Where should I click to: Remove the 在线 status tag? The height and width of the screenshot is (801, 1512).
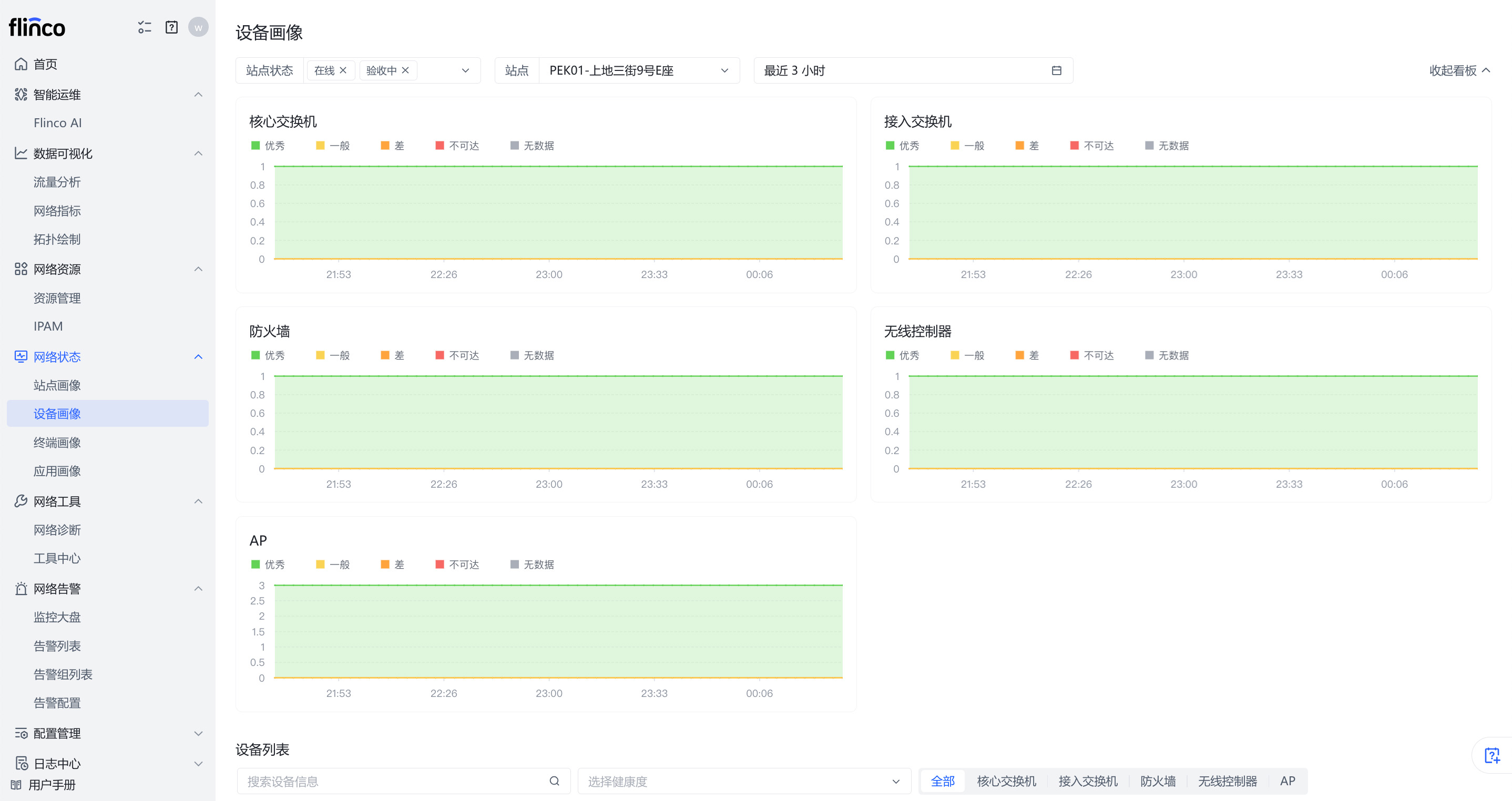click(343, 70)
